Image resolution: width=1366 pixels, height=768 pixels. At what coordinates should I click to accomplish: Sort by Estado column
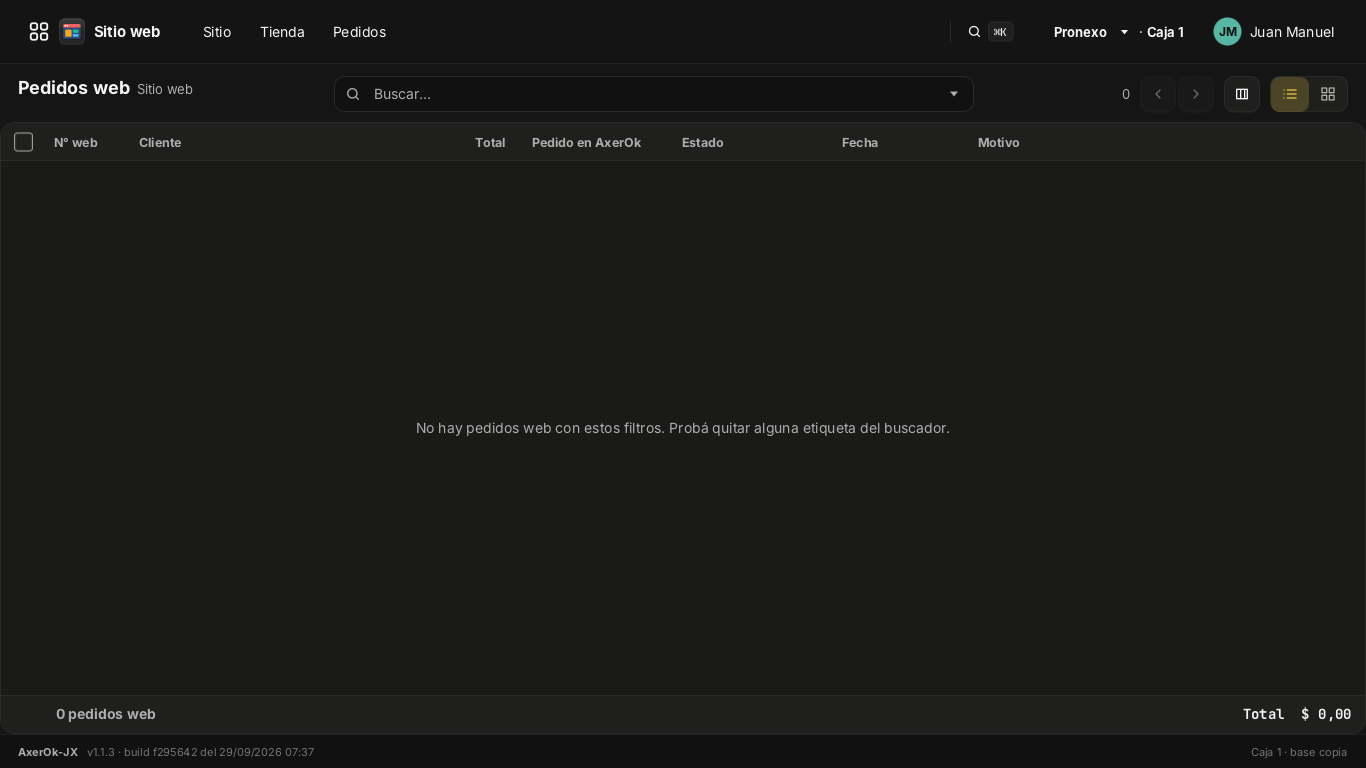point(703,142)
